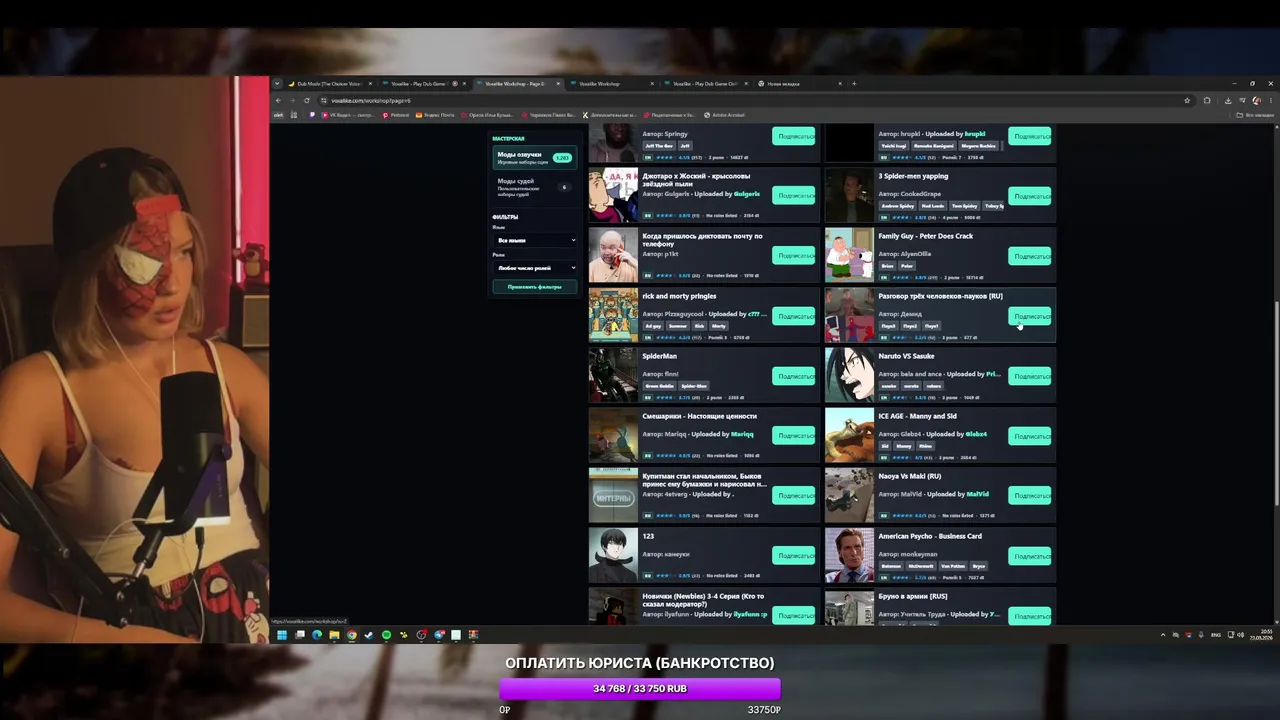Subscribe to '3 Spider-men yapping' mod

click(x=1030, y=196)
